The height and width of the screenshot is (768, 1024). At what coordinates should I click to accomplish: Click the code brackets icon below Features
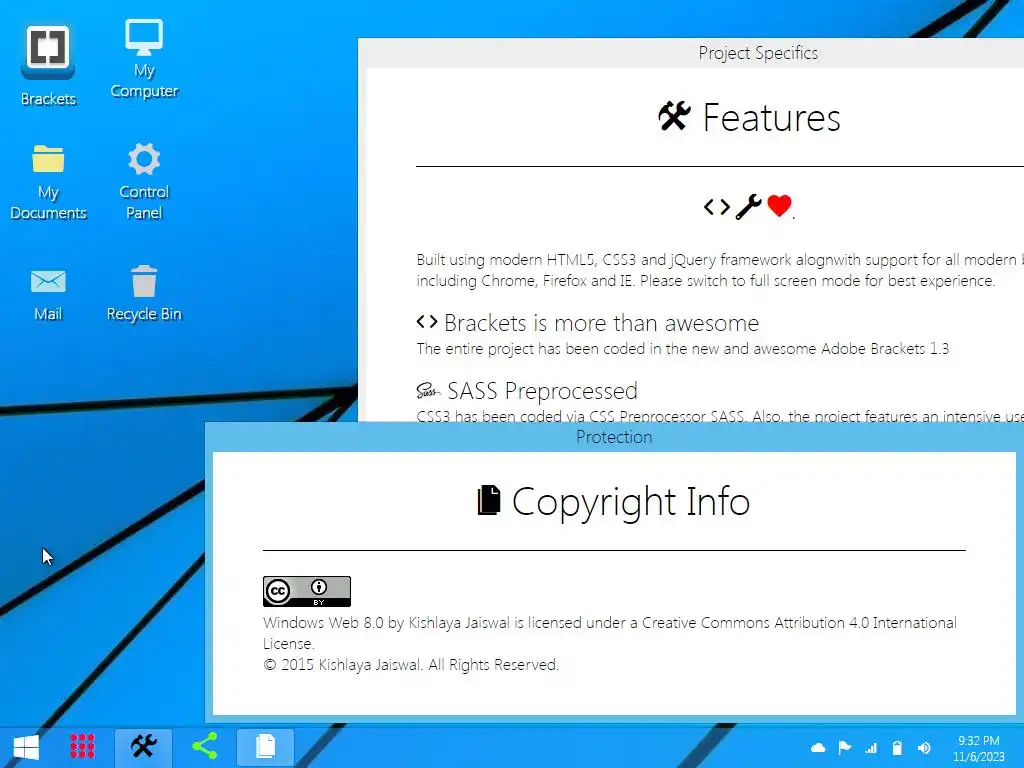(x=716, y=207)
